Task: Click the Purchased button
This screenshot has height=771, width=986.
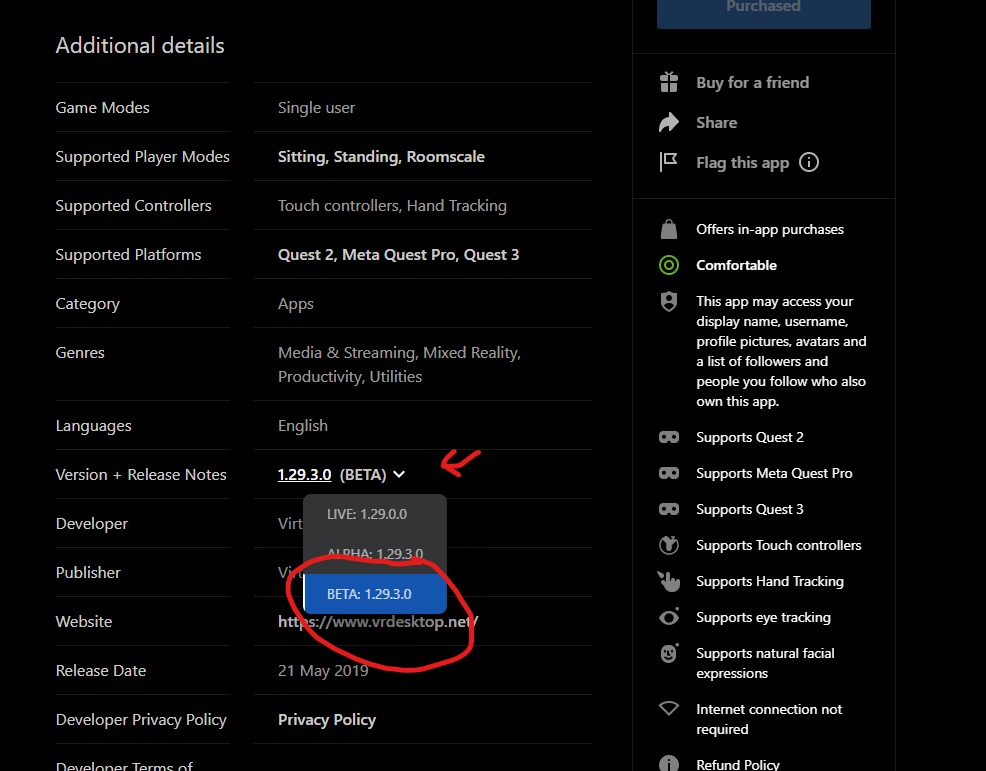Action: point(763,9)
